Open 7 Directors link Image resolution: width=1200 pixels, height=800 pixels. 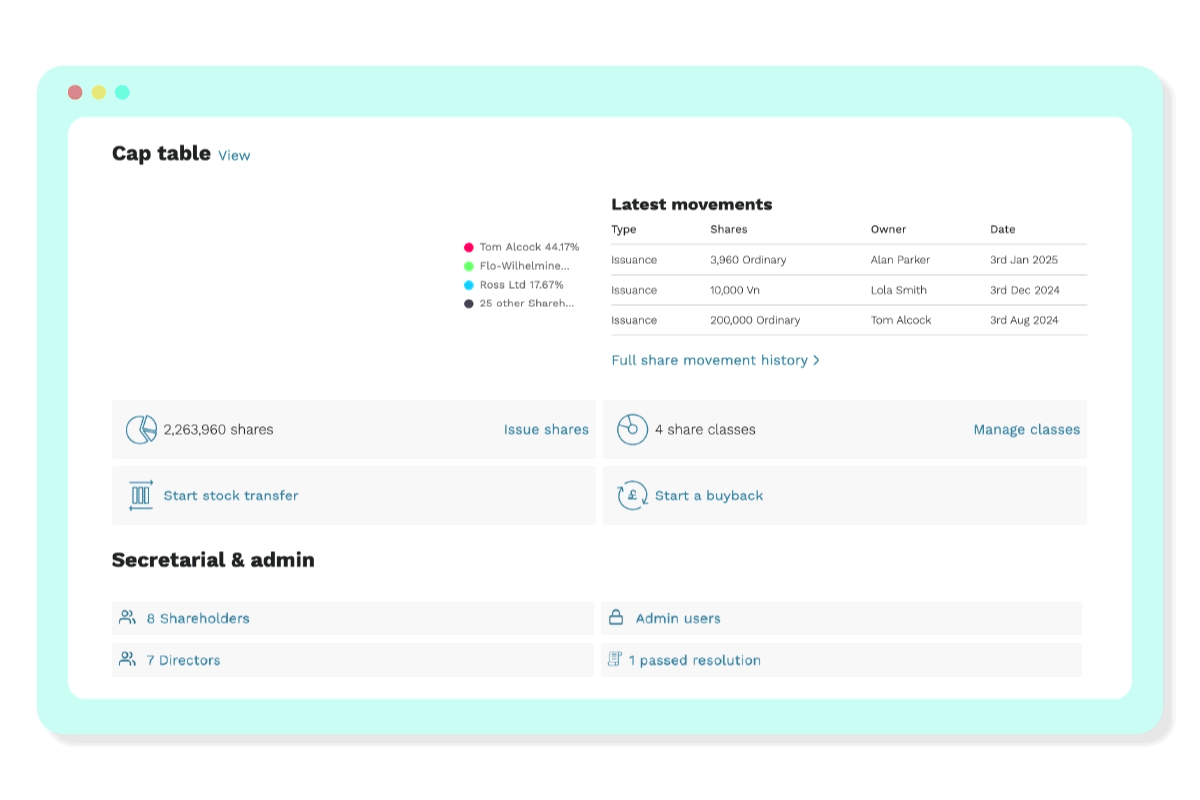tap(183, 660)
